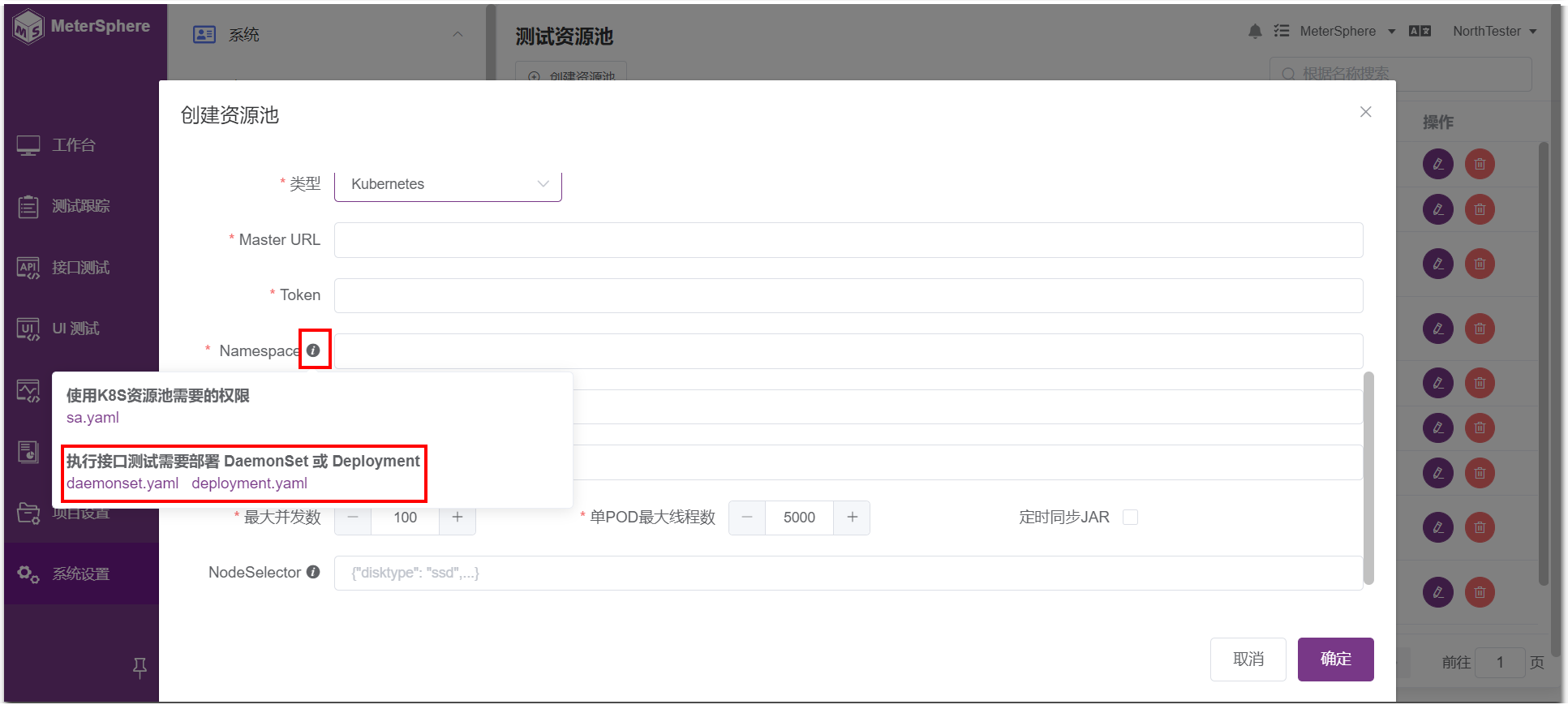1568x709 pixels.
Task: Click the topmost red delete icon in 操作 column
Action: 1480,164
